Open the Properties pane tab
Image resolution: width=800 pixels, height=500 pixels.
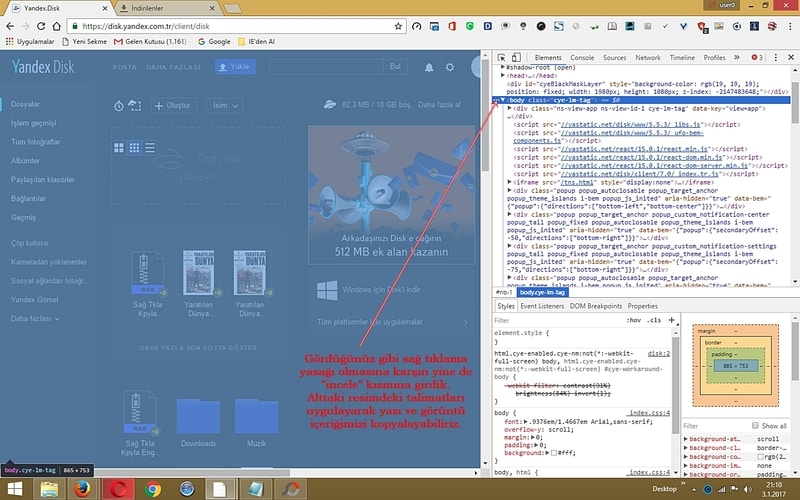click(642, 306)
